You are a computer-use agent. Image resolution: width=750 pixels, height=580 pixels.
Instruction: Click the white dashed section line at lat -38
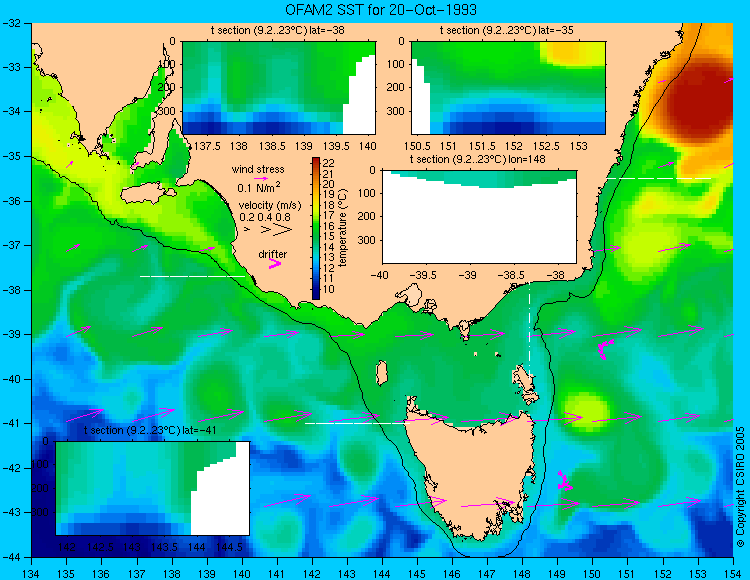(192, 276)
